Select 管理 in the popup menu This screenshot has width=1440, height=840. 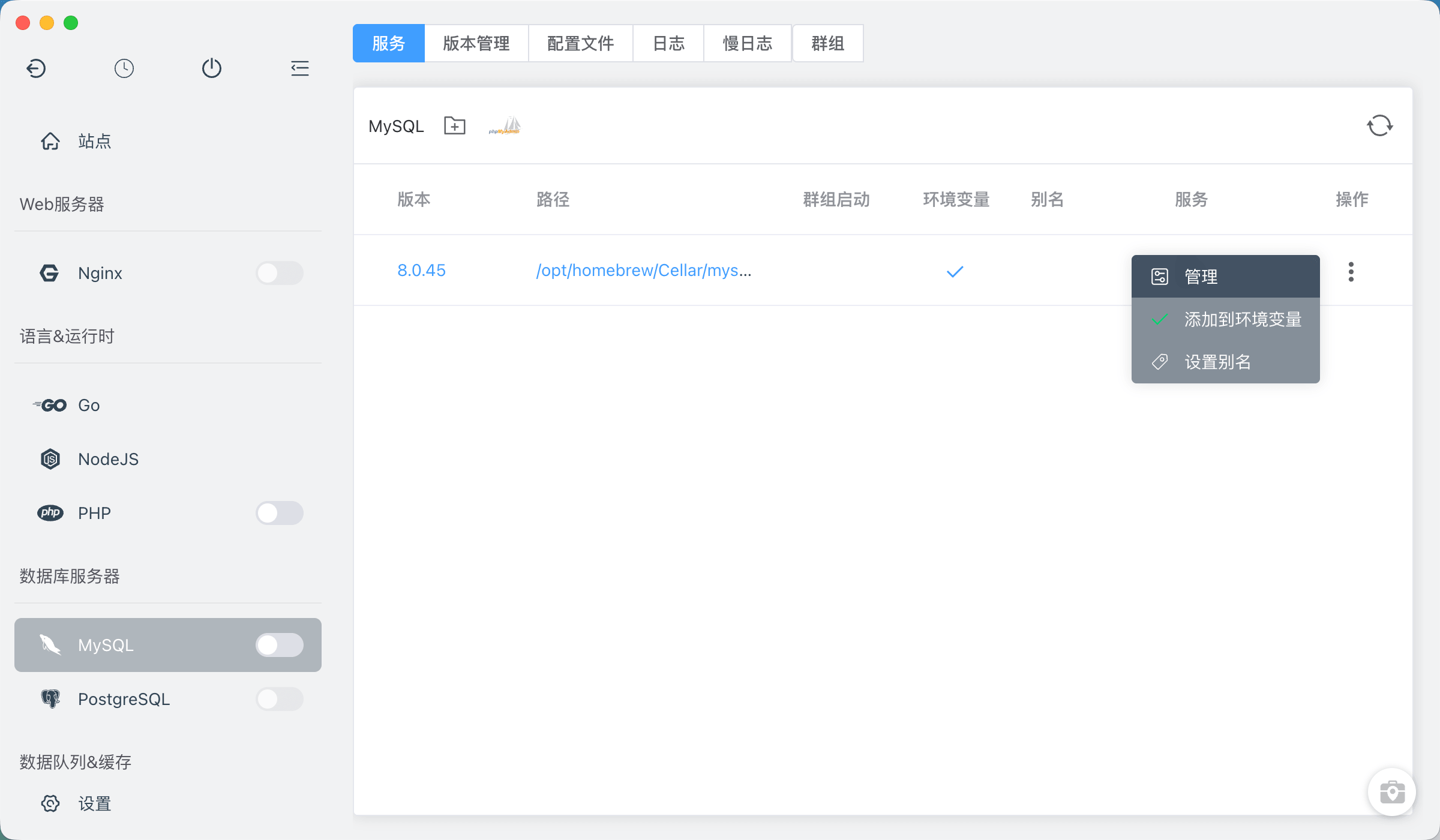click(1225, 277)
